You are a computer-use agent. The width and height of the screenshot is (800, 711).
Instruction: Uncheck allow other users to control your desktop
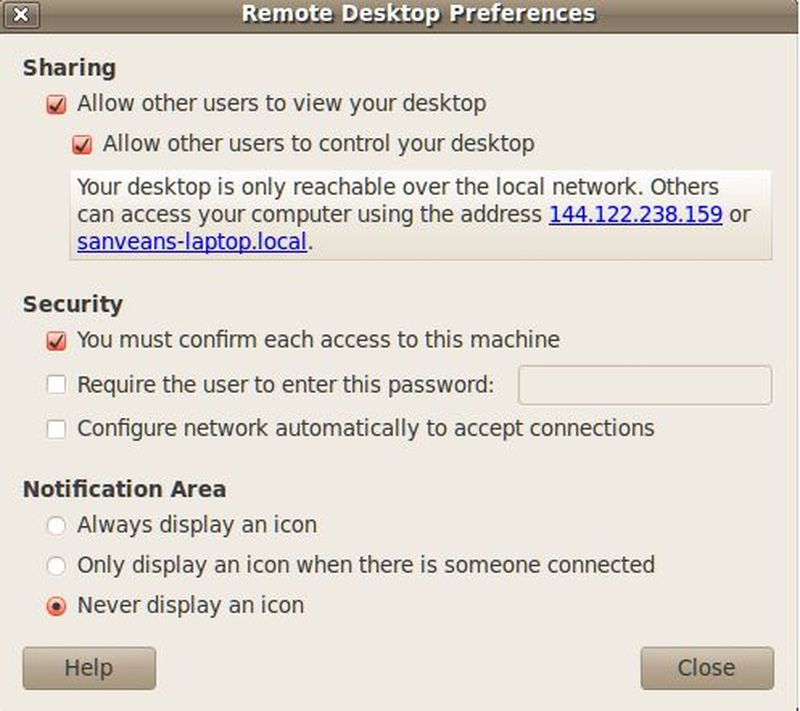(x=82, y=145)
